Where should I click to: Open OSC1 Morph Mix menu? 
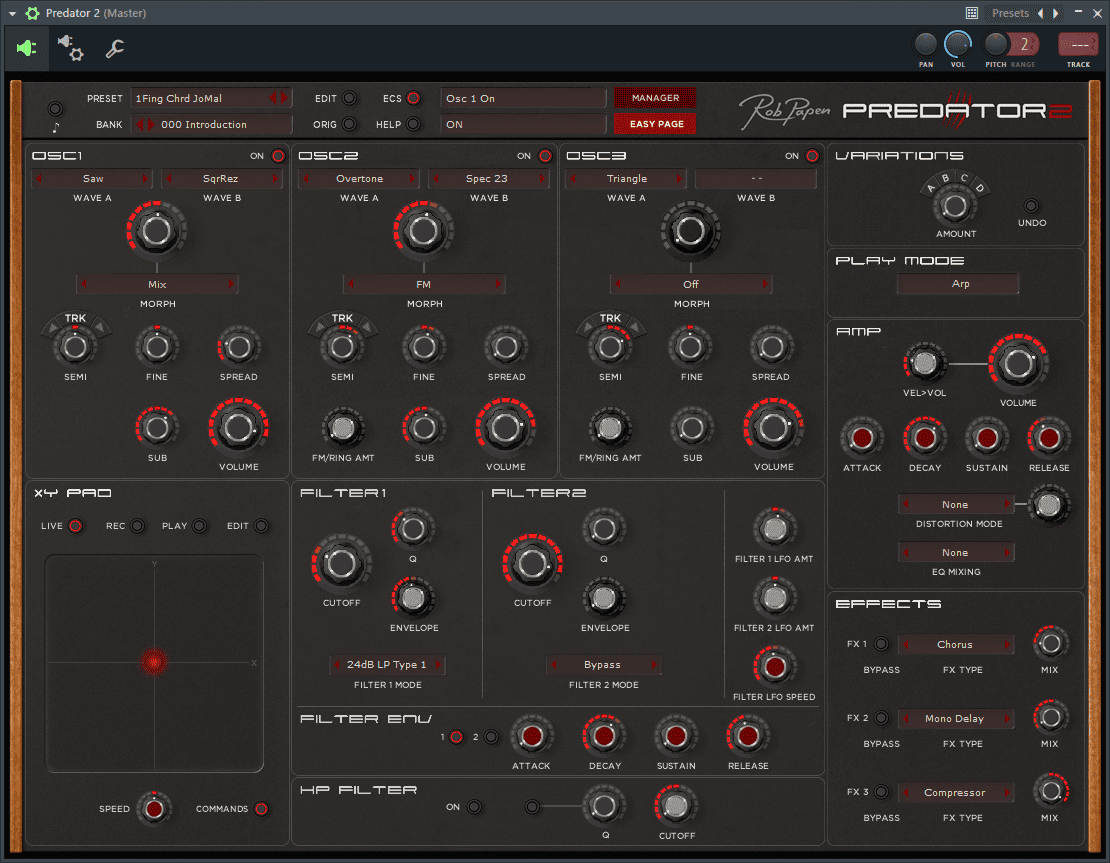(x=156, y=285)
